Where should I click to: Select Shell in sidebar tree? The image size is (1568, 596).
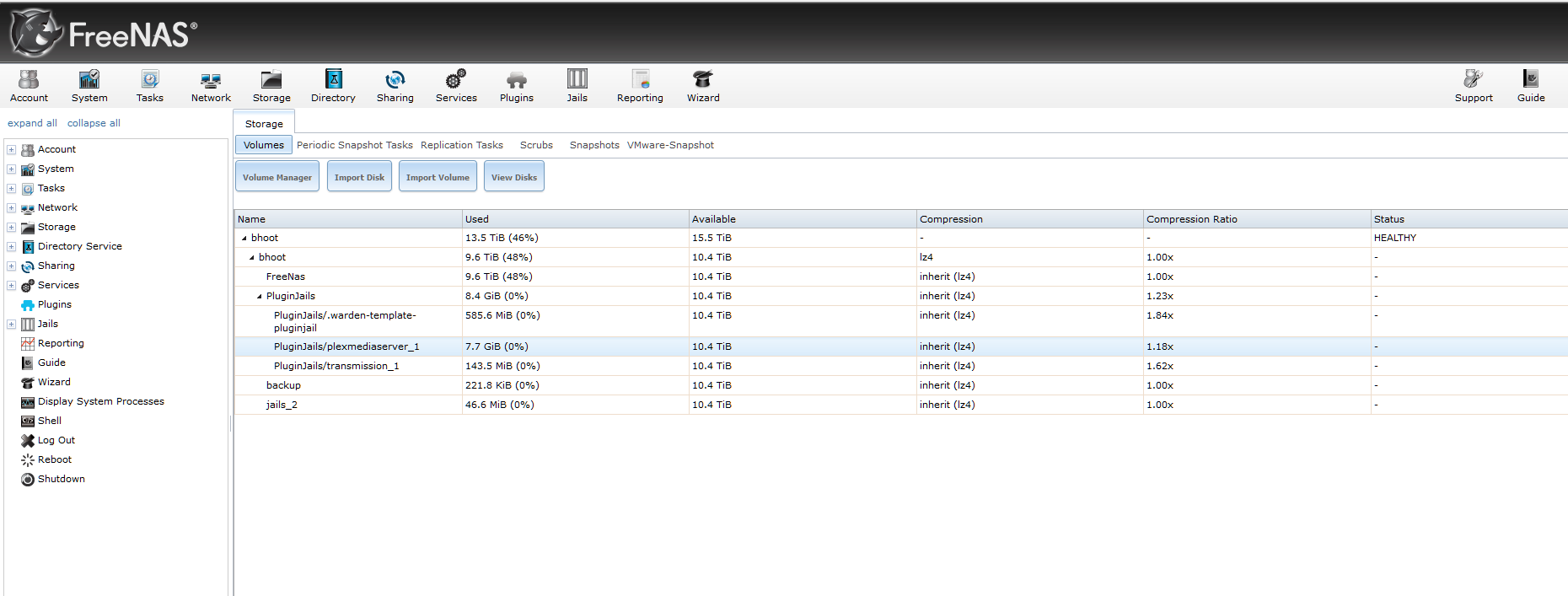pos(50,421)
